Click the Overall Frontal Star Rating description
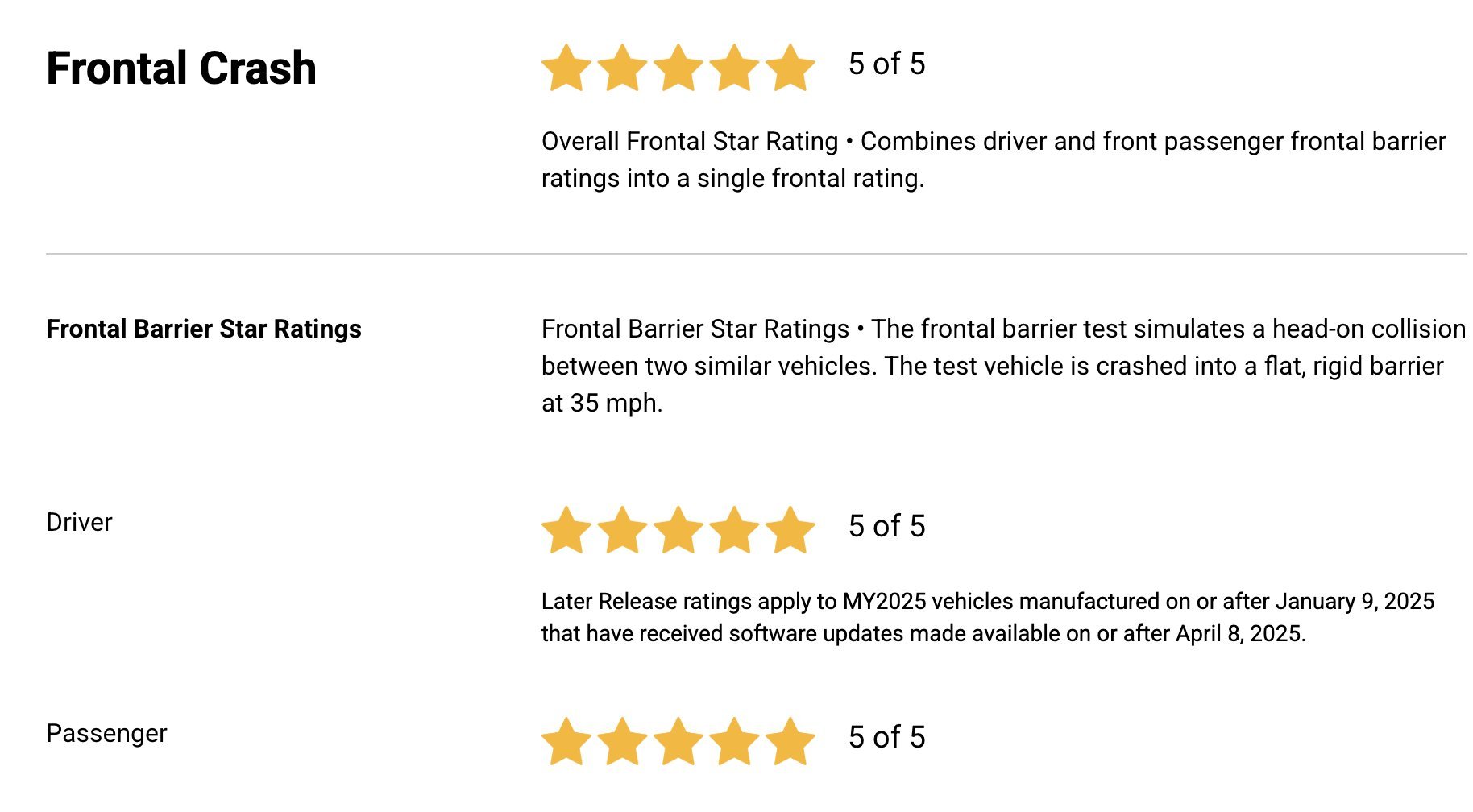 994,159
